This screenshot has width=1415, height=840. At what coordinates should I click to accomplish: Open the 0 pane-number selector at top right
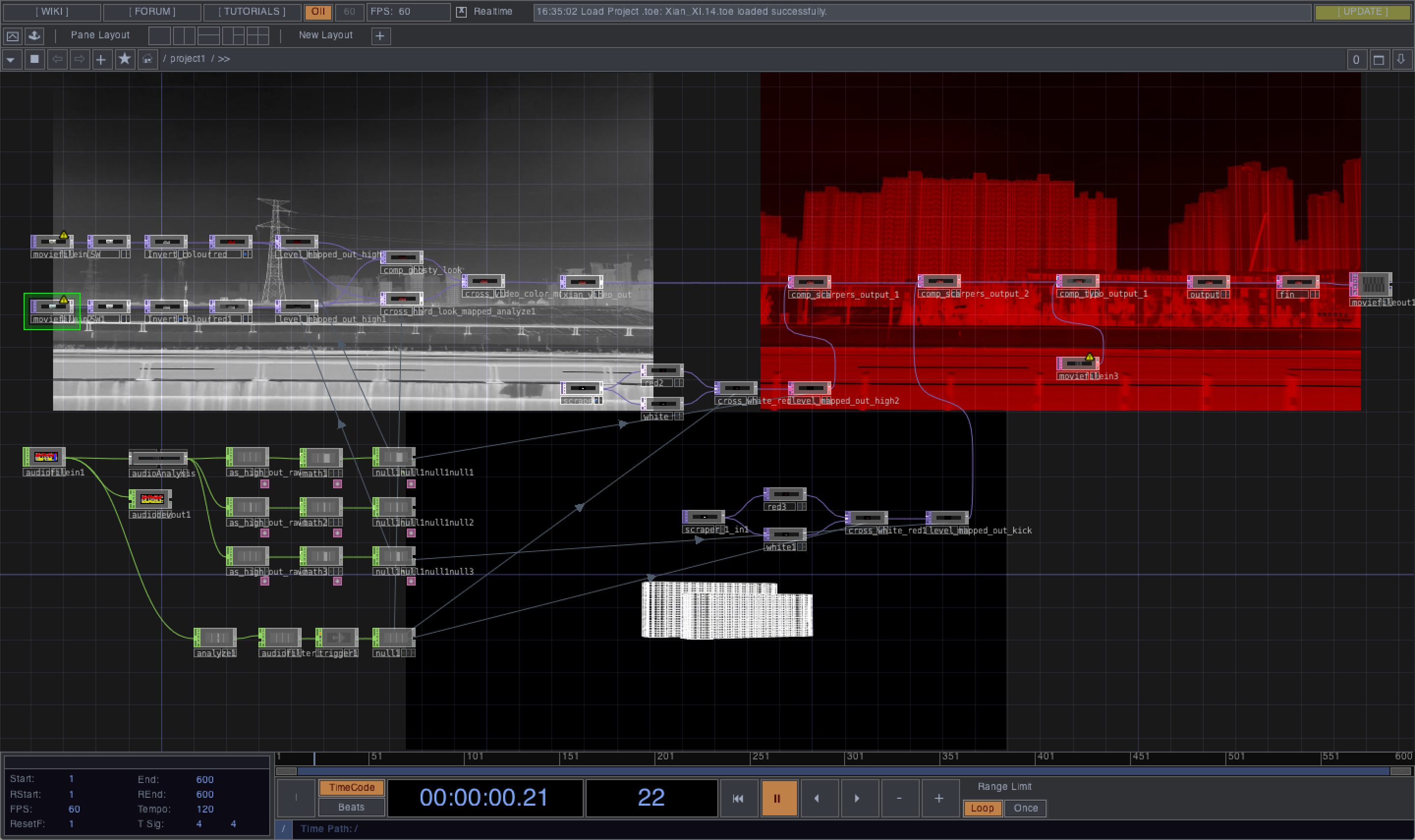point(1356,59)
